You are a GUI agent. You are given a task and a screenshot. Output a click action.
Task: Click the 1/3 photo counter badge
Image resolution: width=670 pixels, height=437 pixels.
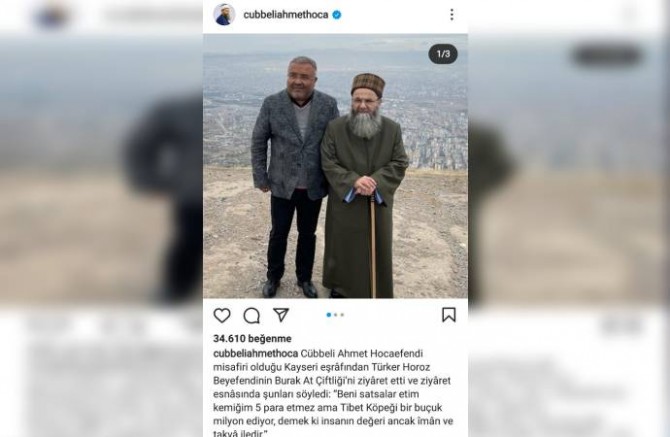pos(443,54)
